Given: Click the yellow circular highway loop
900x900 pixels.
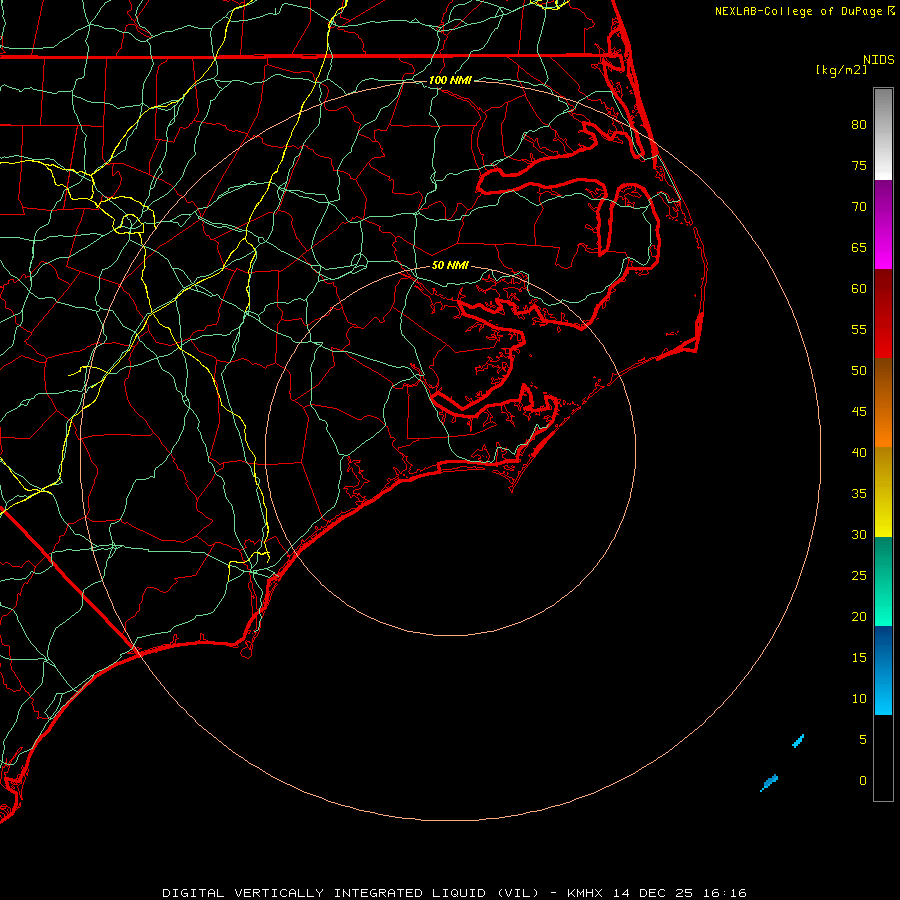Looking at the screenshot, I should pyautogui.click(x=130, y=222).
